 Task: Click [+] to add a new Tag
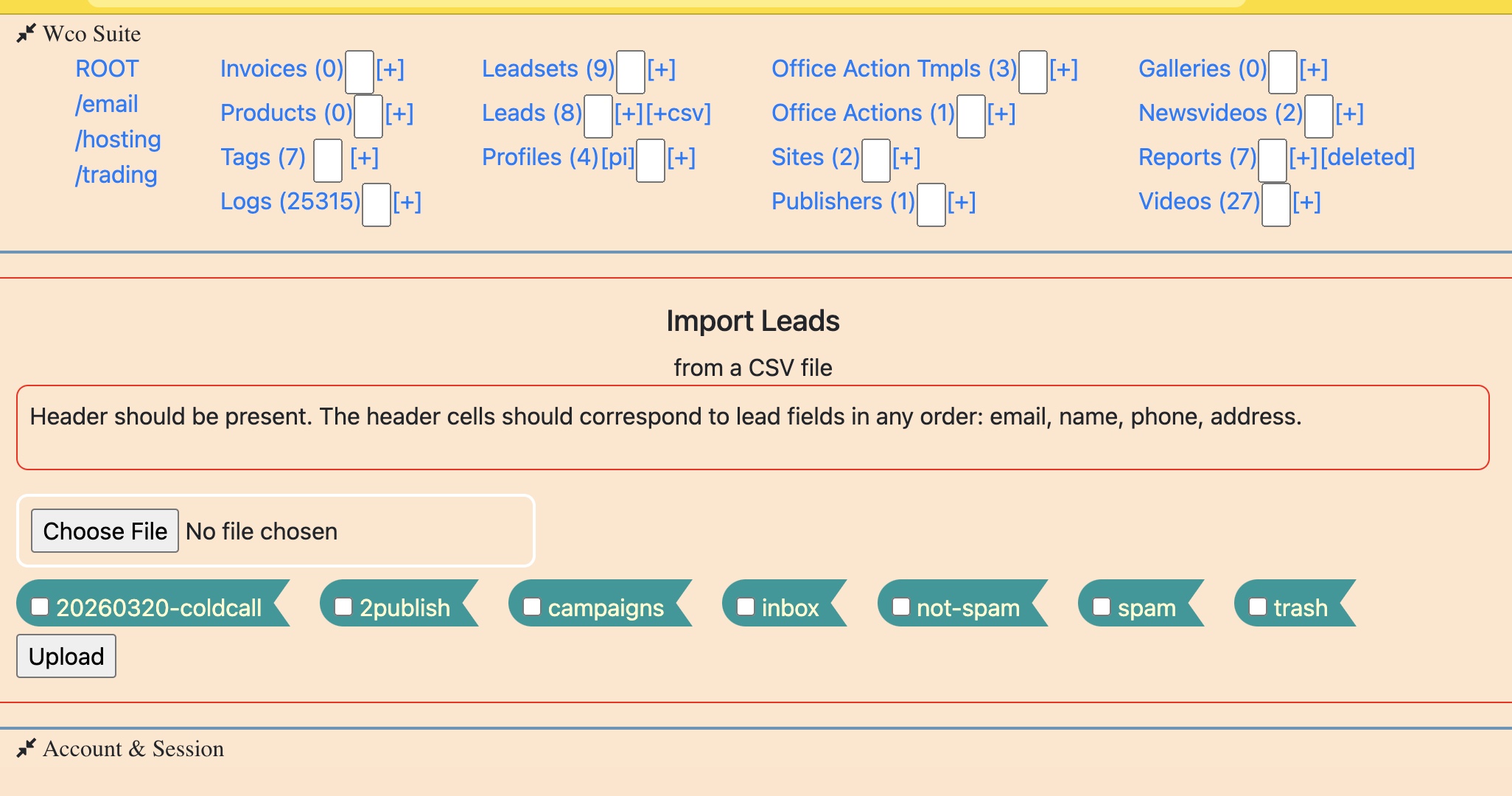pos(365,156)
